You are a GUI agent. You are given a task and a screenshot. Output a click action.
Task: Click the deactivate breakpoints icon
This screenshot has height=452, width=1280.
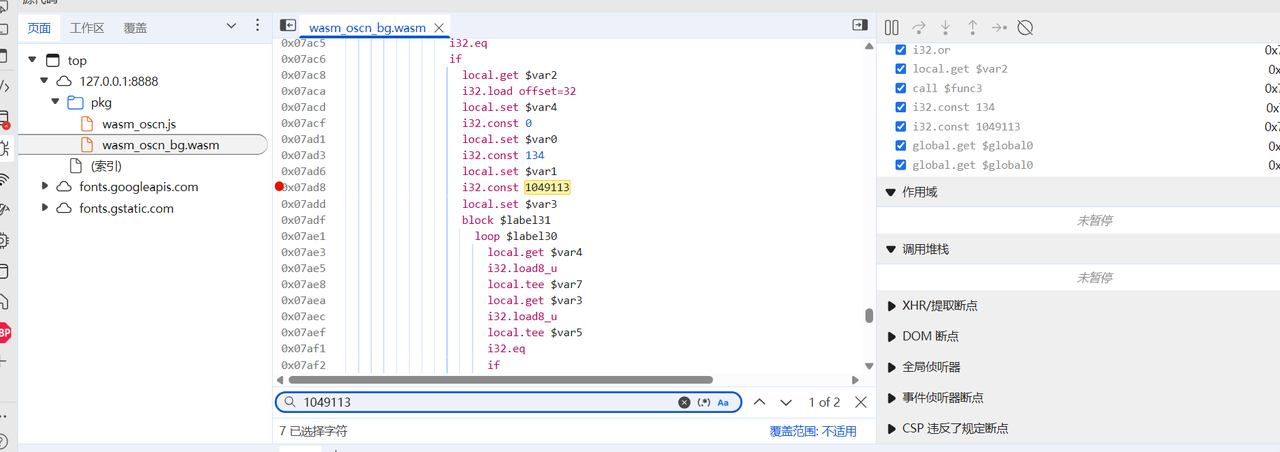coord(1025,27)
